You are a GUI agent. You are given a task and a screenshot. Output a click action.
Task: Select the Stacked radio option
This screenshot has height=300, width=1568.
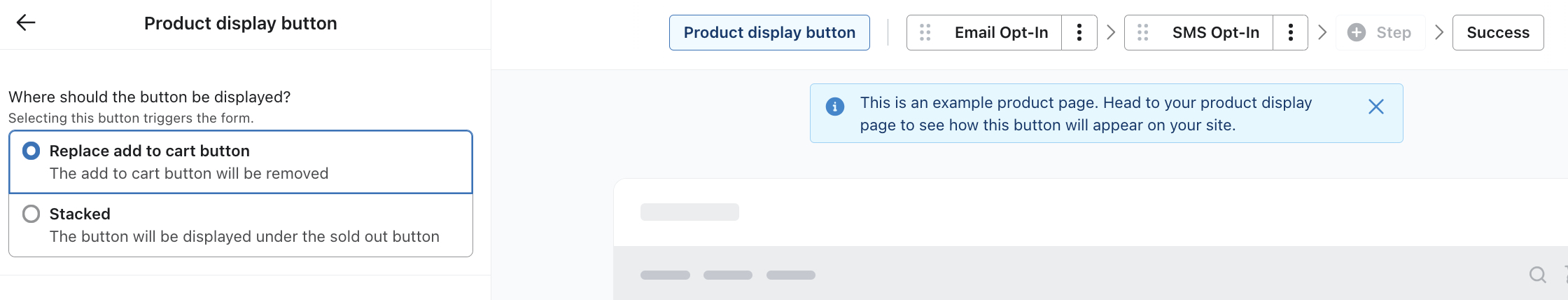pyautogui.click(x=31, y=214)
